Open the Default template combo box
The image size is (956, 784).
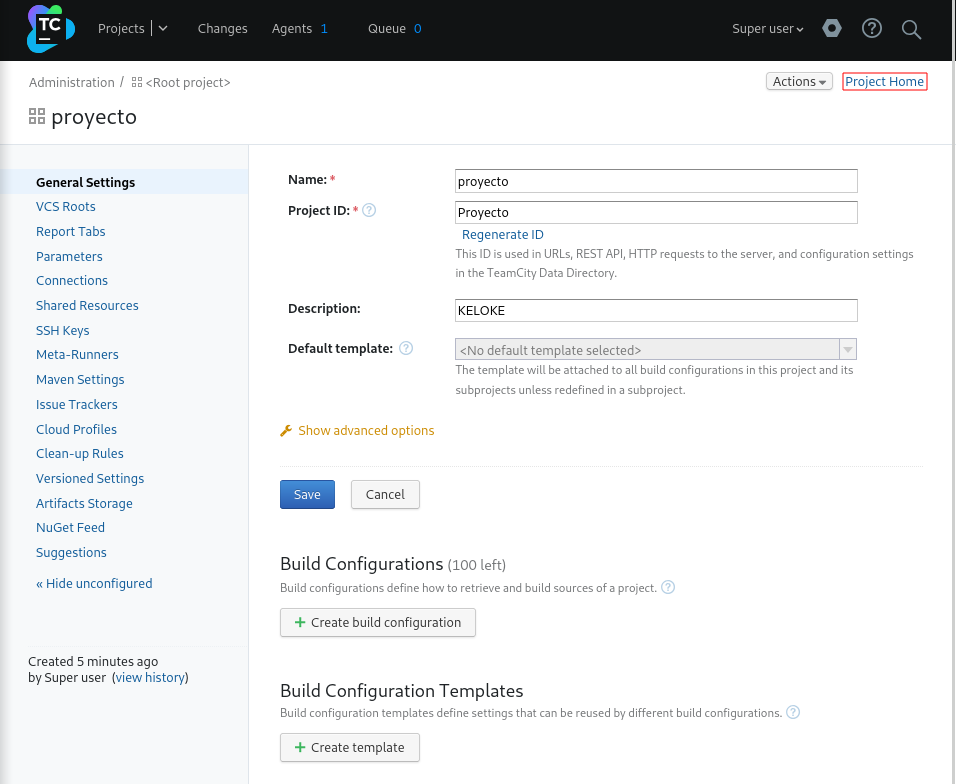[x=655, y=349]
